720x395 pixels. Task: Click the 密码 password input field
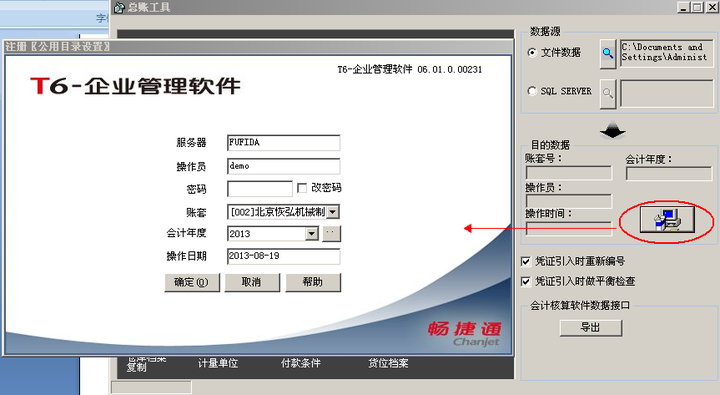(260, 188)
